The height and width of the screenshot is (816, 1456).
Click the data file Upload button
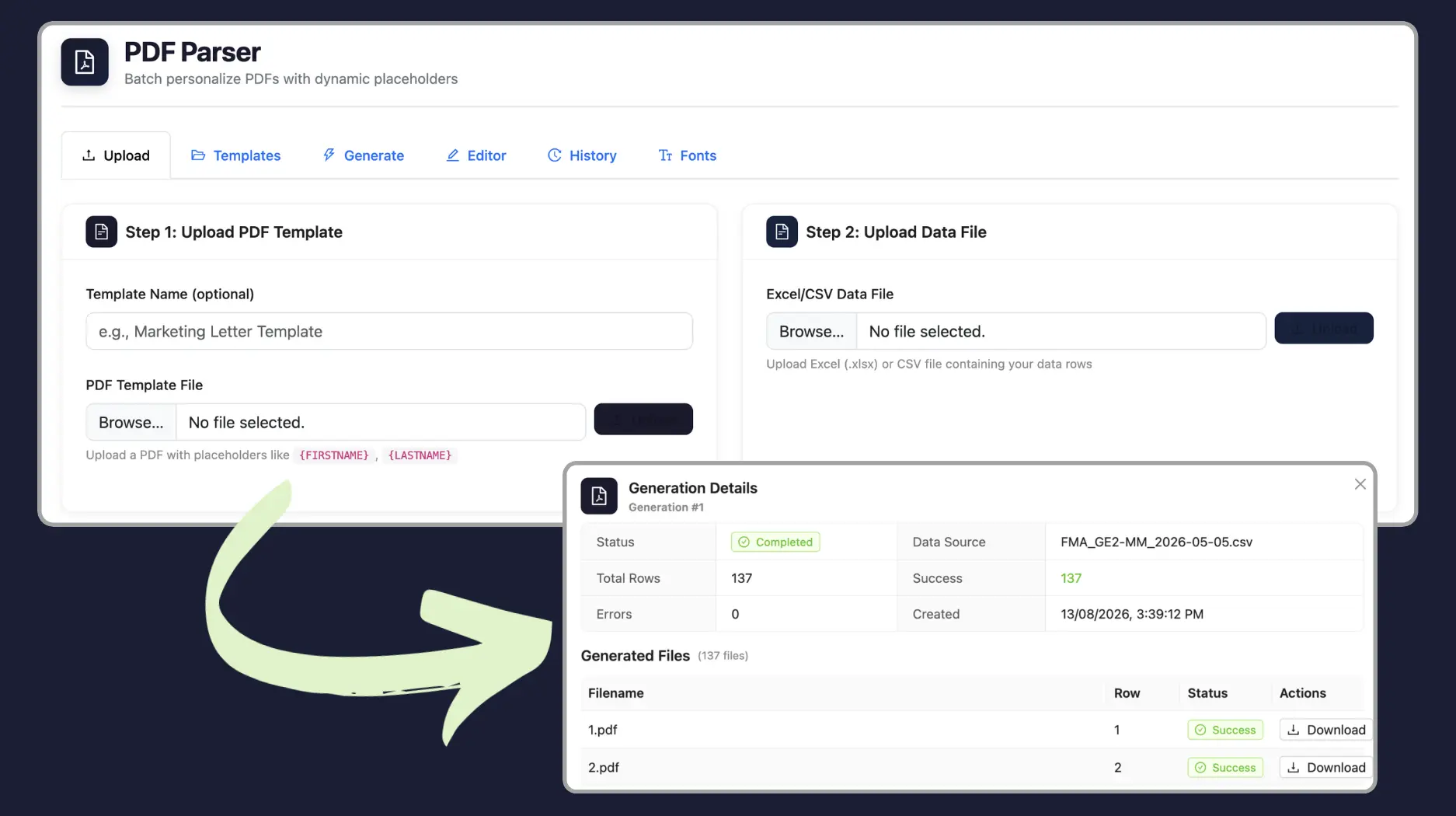coord(1324,328)
